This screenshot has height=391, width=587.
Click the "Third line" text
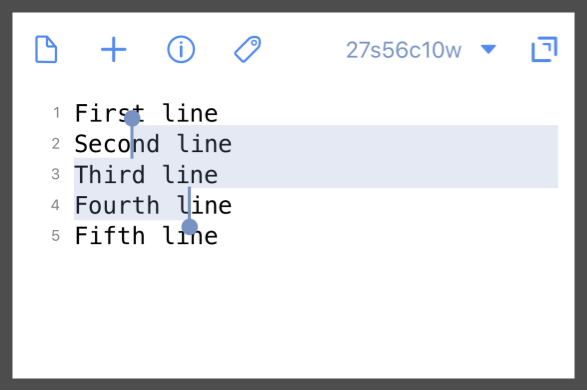point(146,175)
